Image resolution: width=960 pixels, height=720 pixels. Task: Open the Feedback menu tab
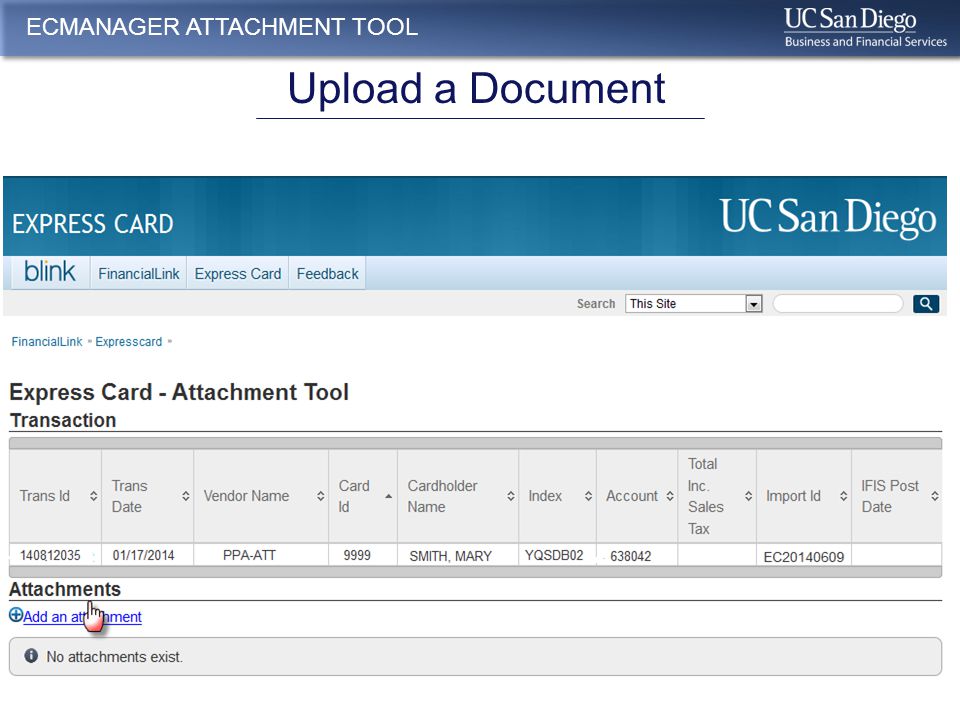(328, 274)
